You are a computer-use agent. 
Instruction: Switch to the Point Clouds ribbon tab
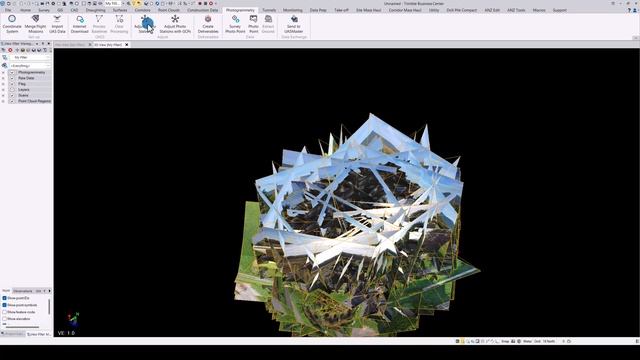(169, 10)
